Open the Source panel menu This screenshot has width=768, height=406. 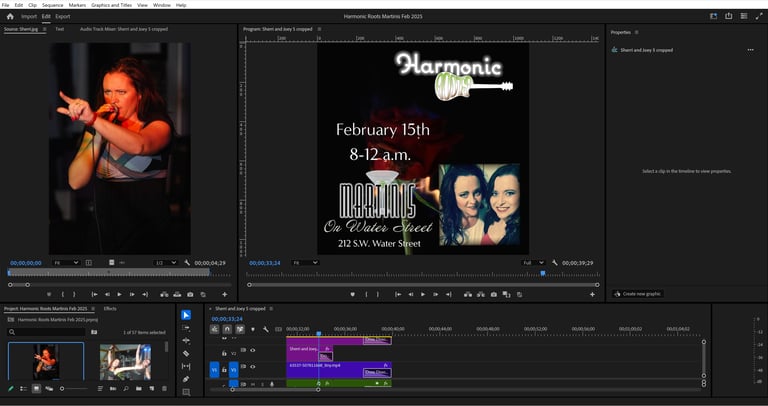click(x=45, y=29)
